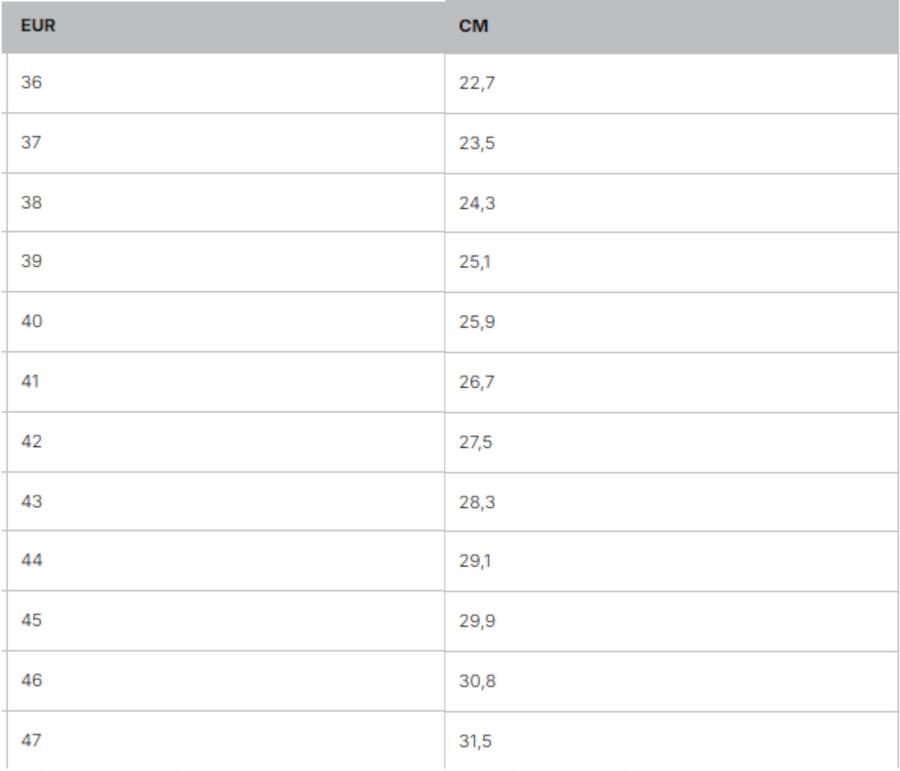Click the 28,3 centimeter value
Screen dimensions: 900x771
(477, 502)
